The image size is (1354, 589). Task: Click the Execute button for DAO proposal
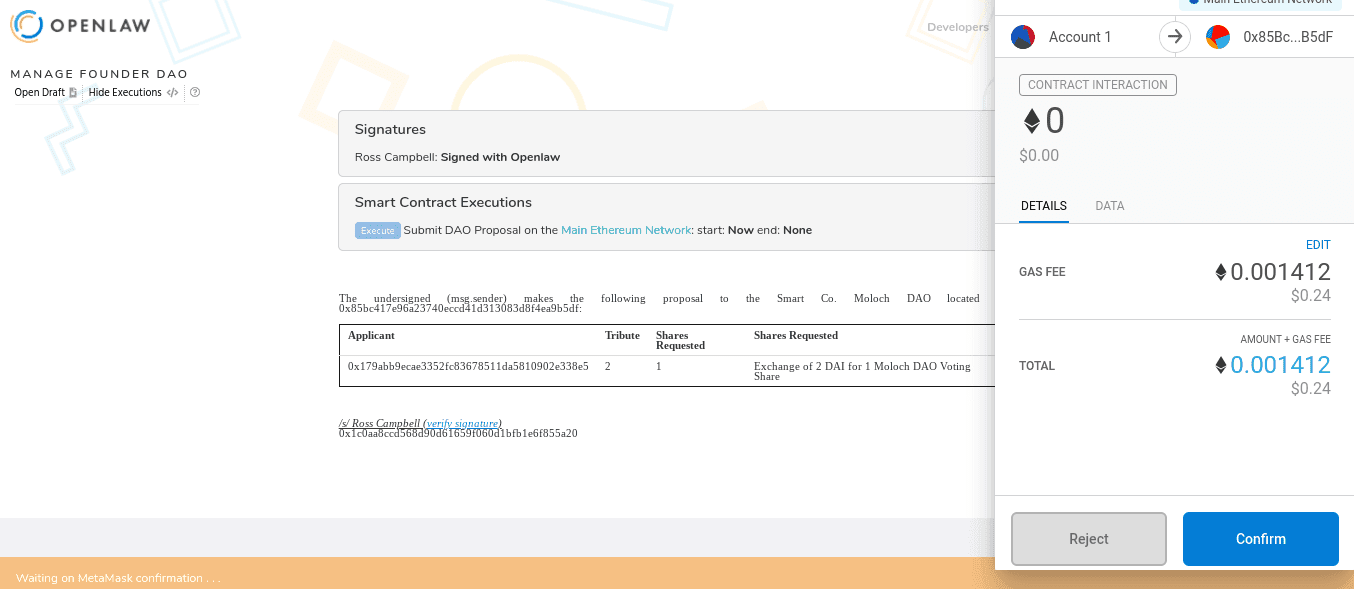pos(377,230)
